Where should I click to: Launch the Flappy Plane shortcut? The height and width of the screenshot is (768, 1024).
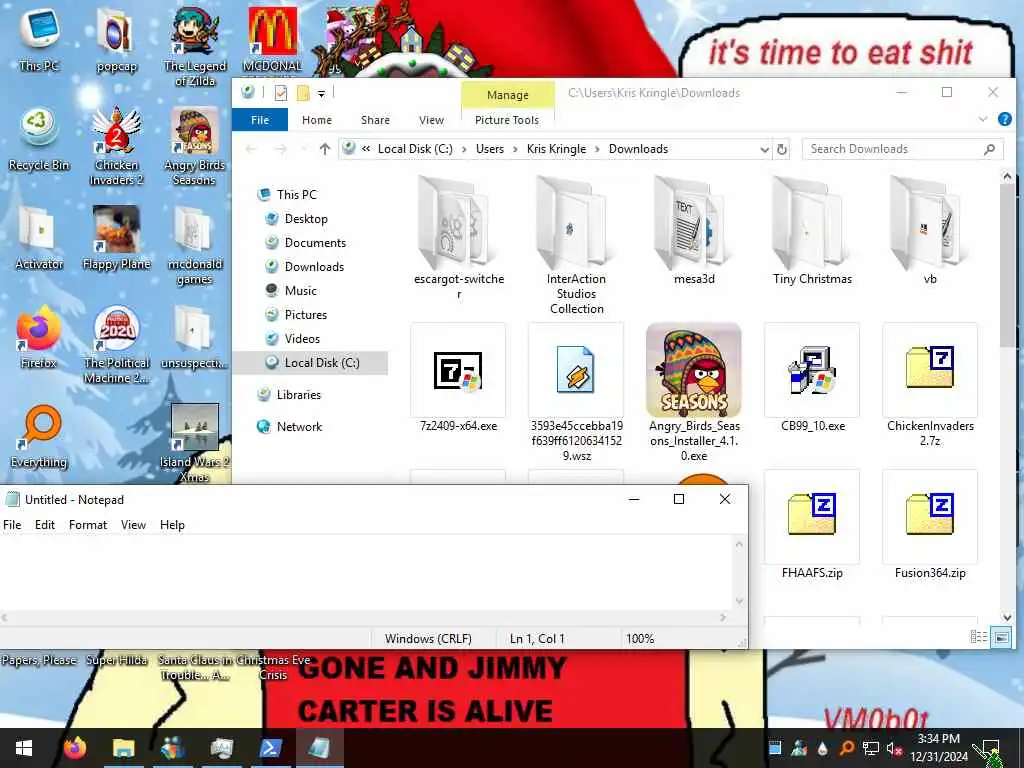(x=116, y=238)
